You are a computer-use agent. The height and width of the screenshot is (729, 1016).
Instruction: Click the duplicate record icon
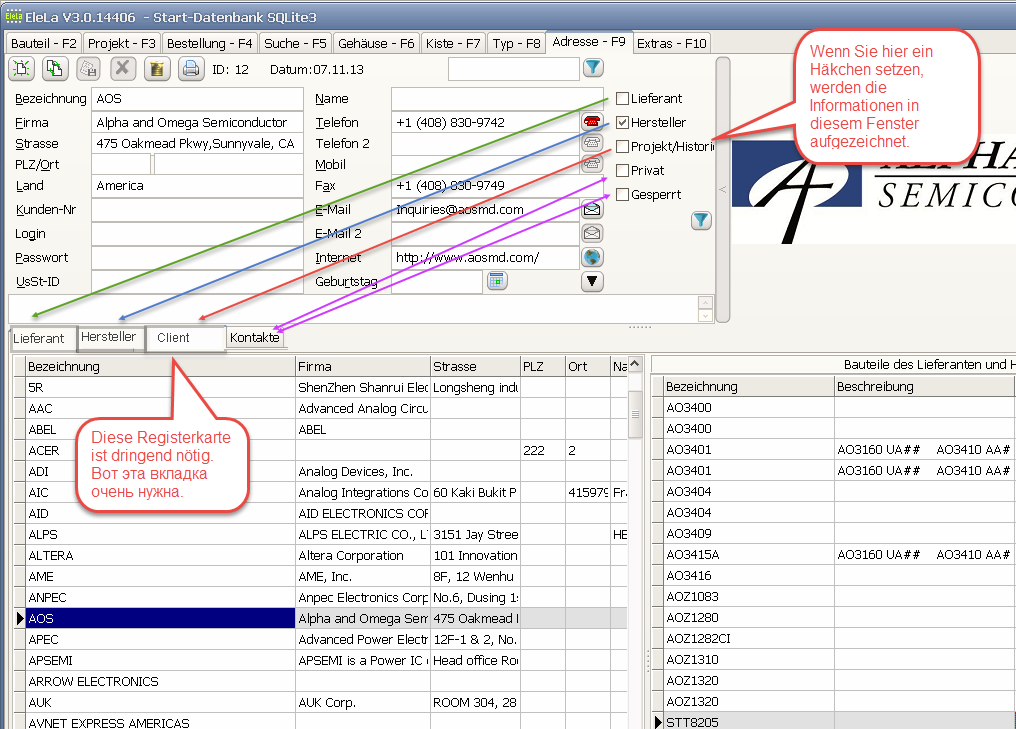(55, 68)
